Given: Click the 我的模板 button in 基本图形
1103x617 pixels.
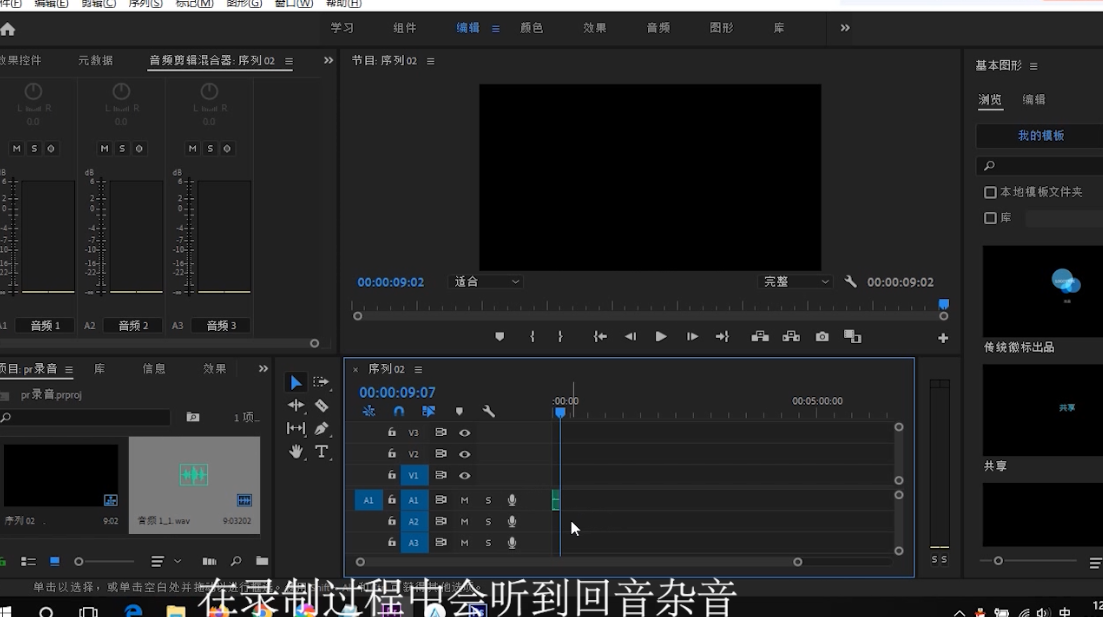Looking at the screenshot, I should pos(1041,135).
